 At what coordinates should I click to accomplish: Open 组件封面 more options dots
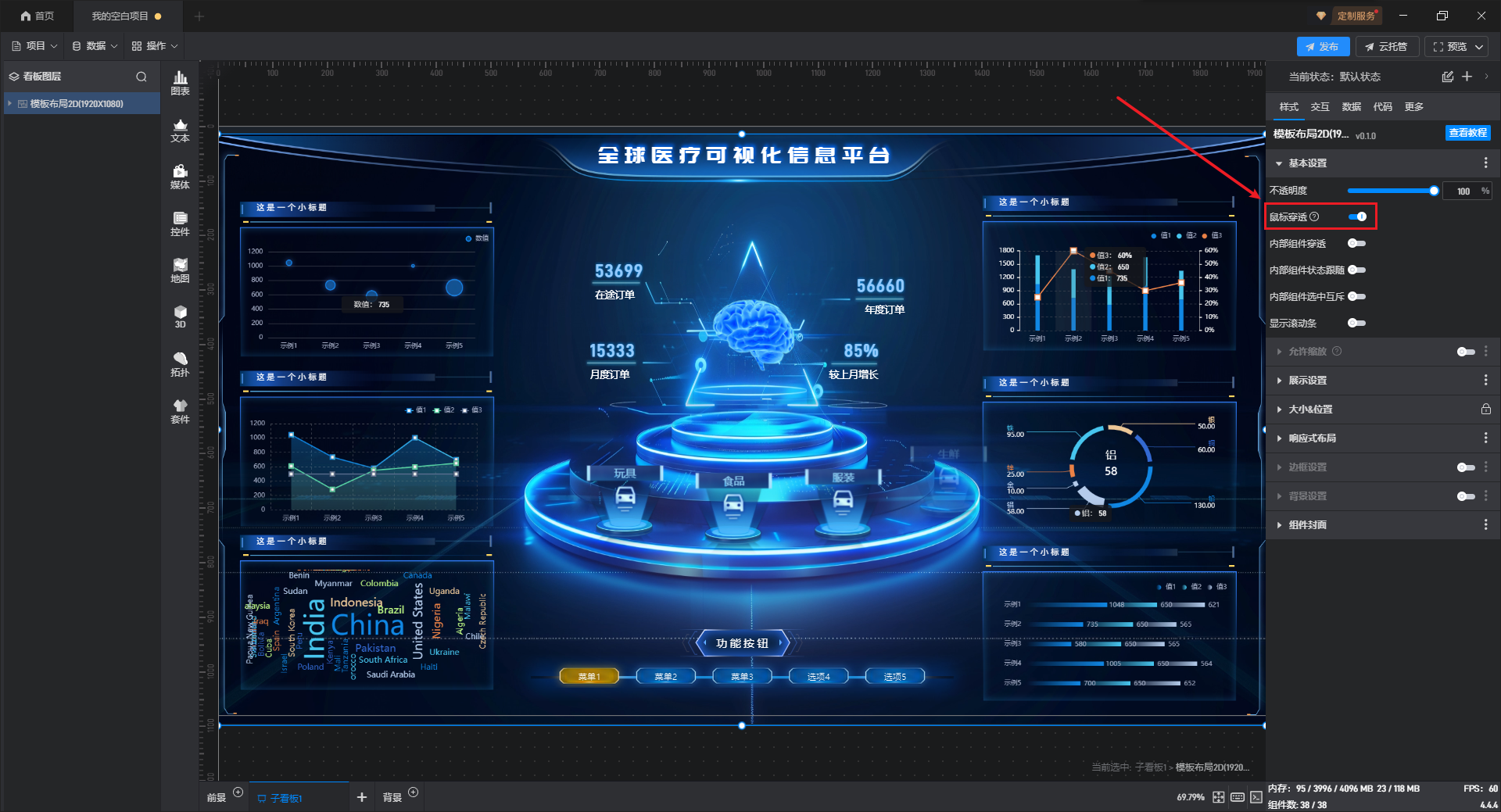(x=1485, y=524)
